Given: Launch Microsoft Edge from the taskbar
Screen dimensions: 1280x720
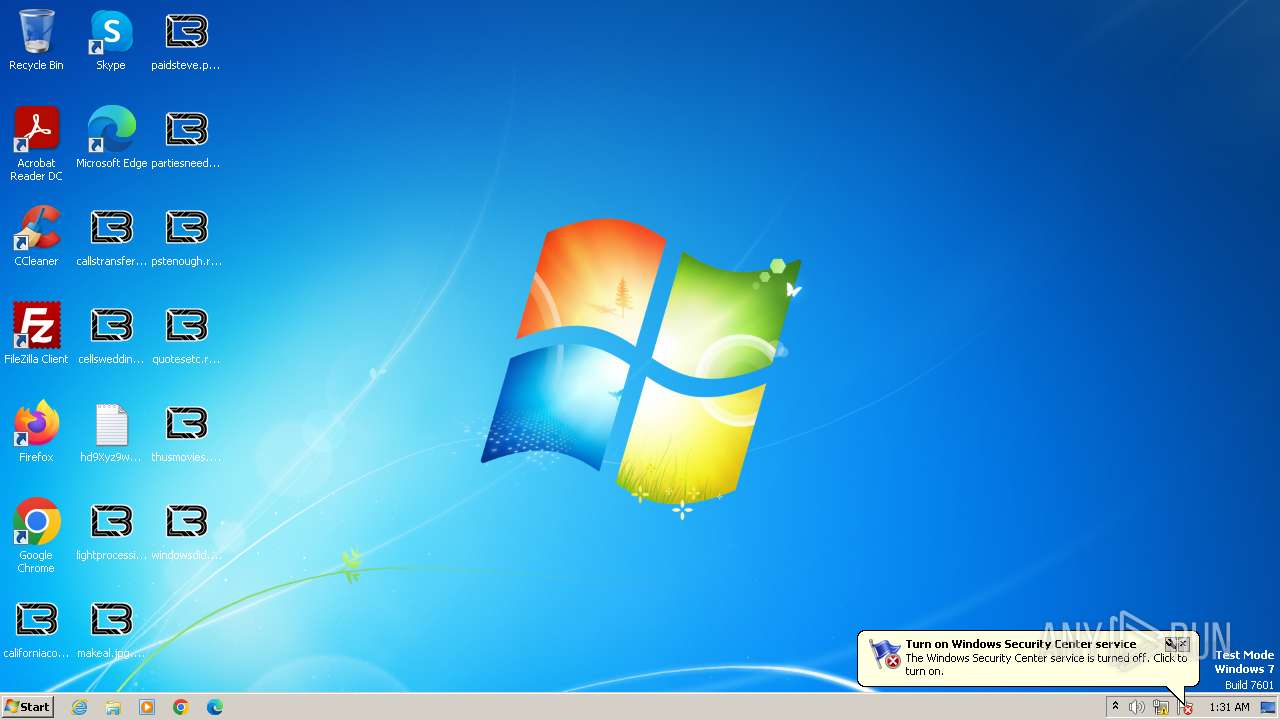Looking at the screenshot, I should (215, 707).
